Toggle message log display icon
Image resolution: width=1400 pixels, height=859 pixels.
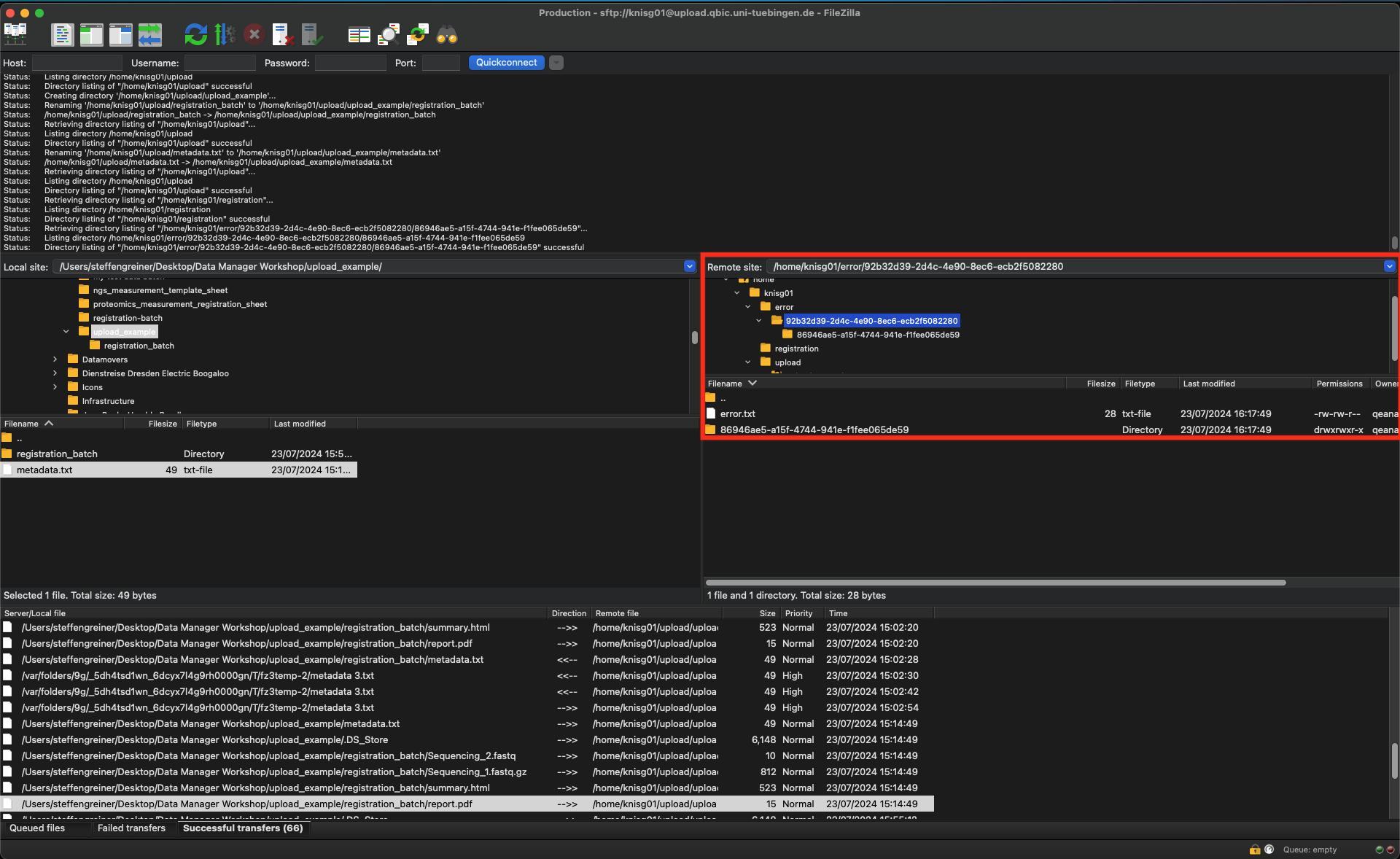(x=62, y=34)
